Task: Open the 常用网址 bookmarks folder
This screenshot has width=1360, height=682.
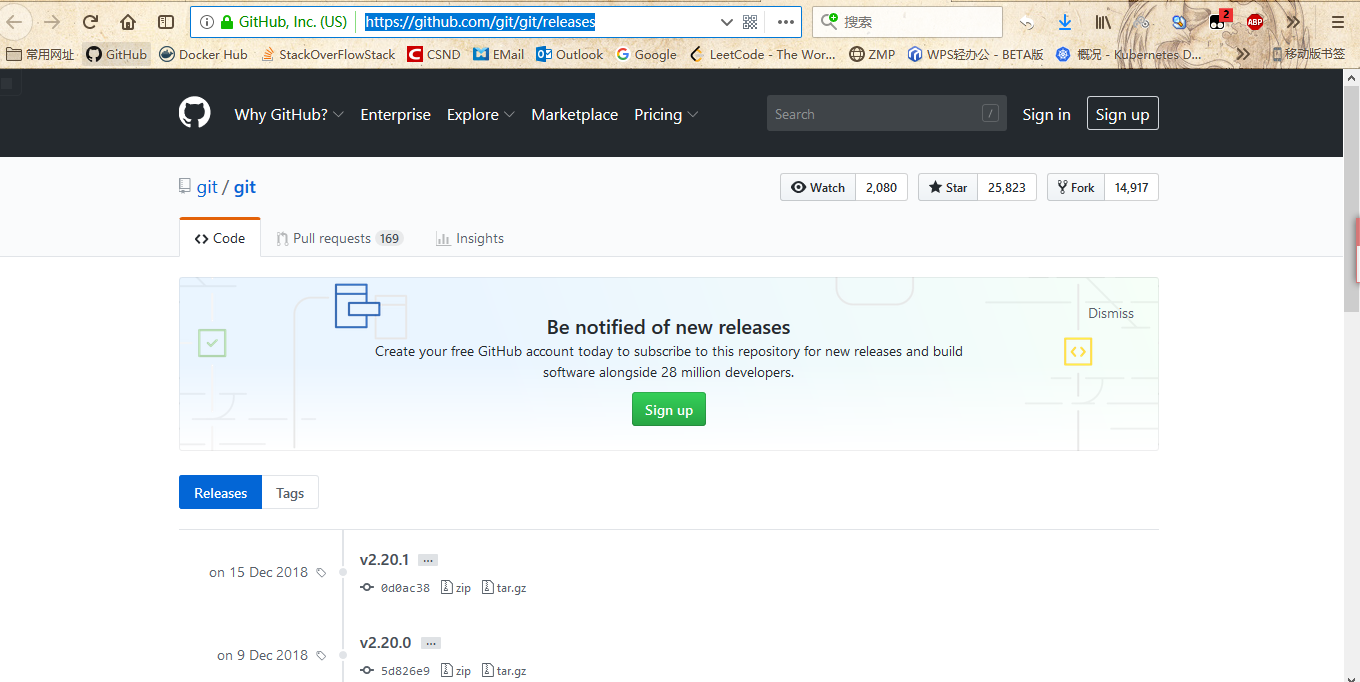Action: tap(40, 54)
